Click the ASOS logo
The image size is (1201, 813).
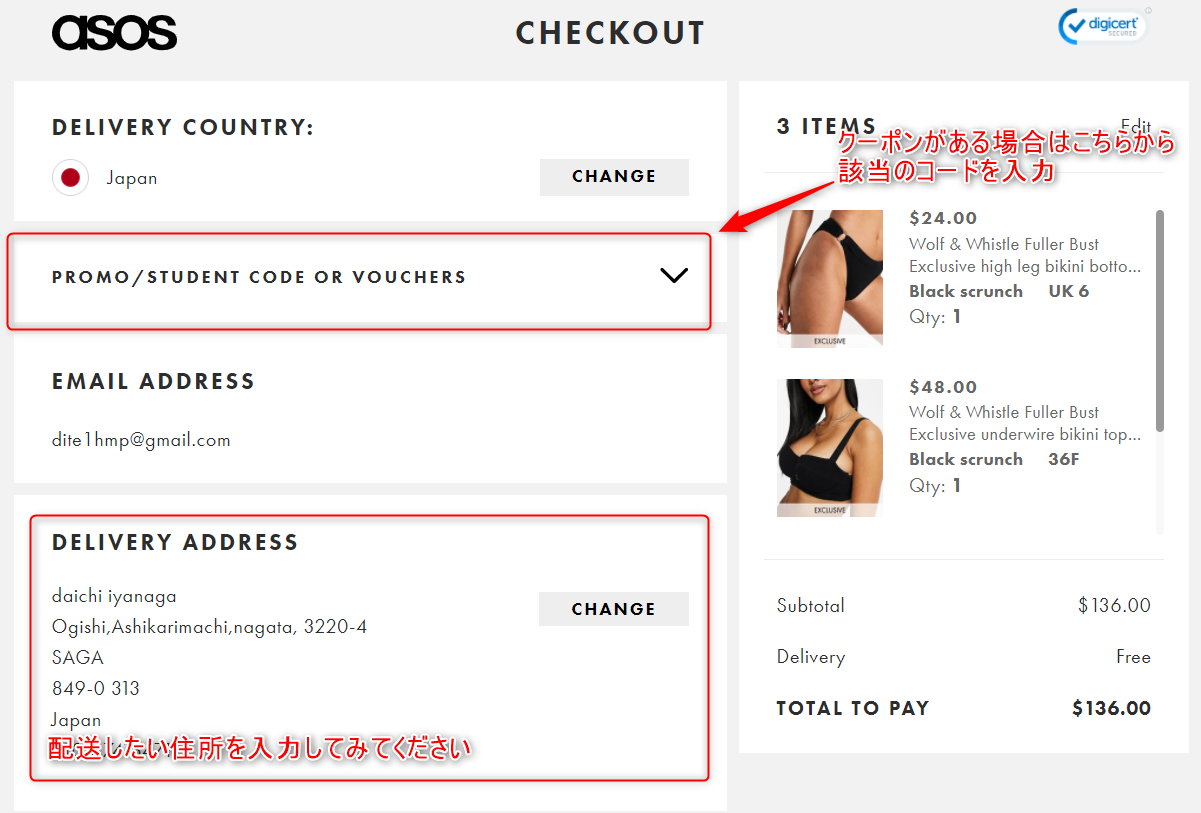pyautogui.click(x=114, y=33)
